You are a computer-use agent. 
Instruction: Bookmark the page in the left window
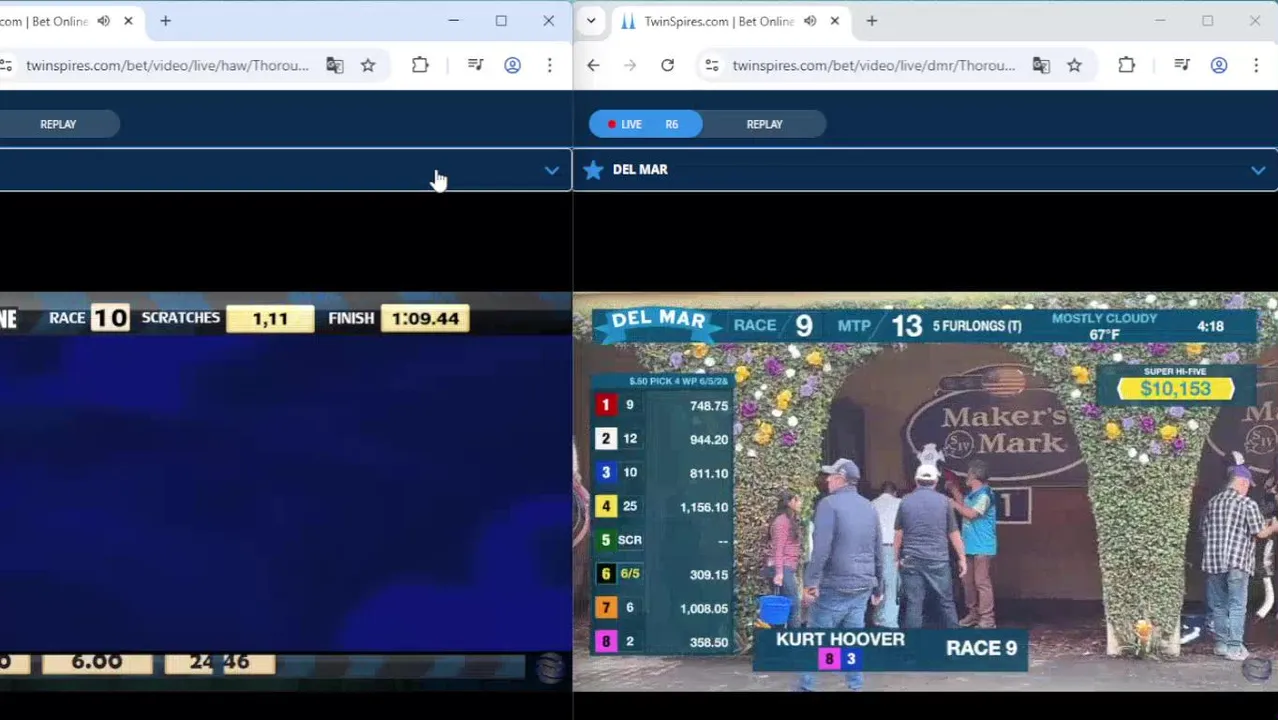(x=368, y=65)
